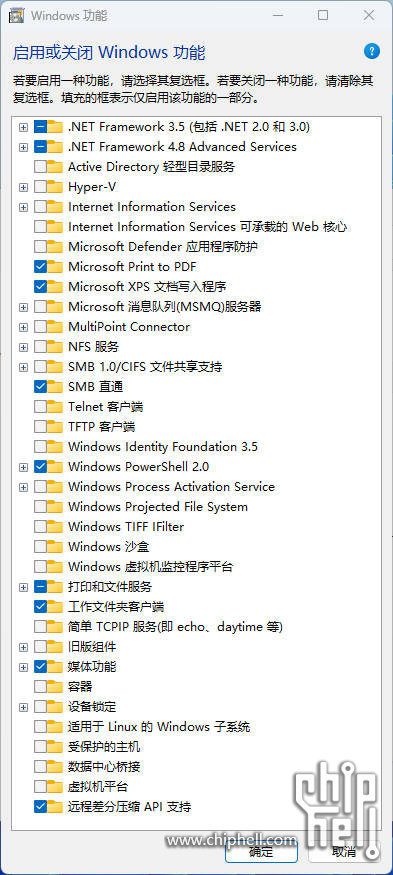The height and width of the screenshot is (875, 393).
Task: Click the 确定 button
Action: pos(261,852)
